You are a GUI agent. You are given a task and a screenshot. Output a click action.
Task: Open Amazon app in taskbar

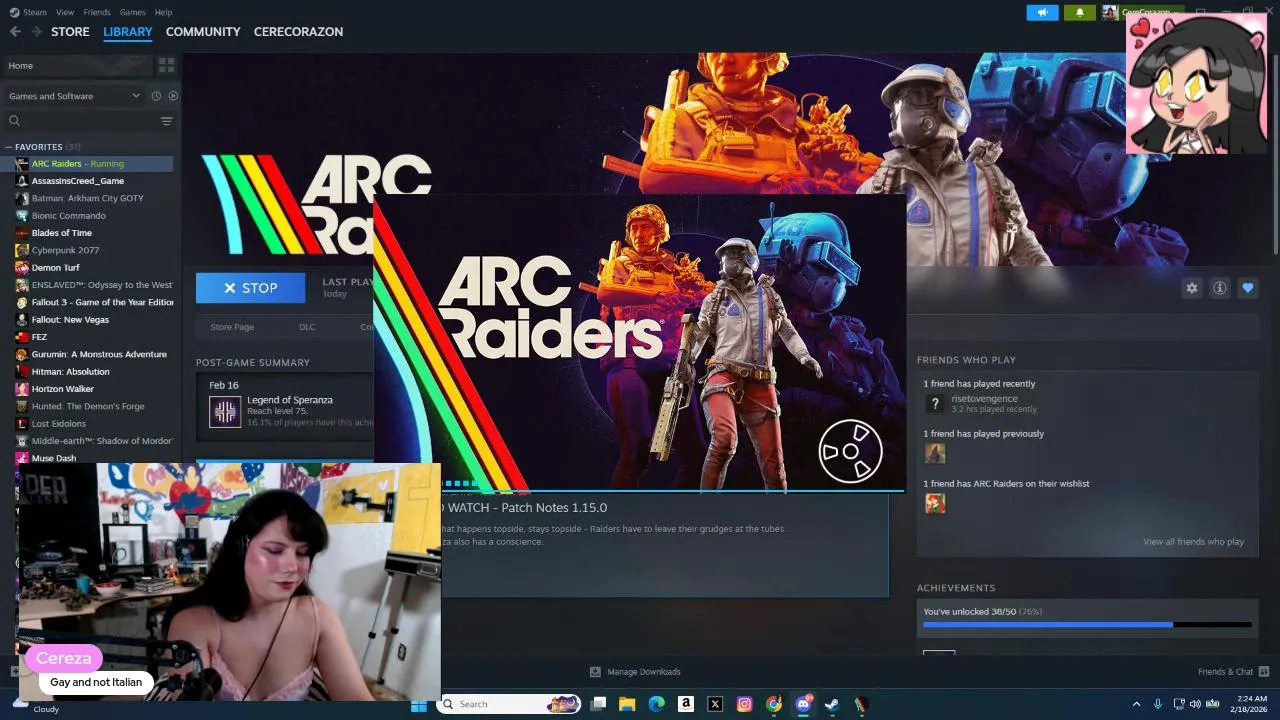pyautogui.click(x=685, y=704)
